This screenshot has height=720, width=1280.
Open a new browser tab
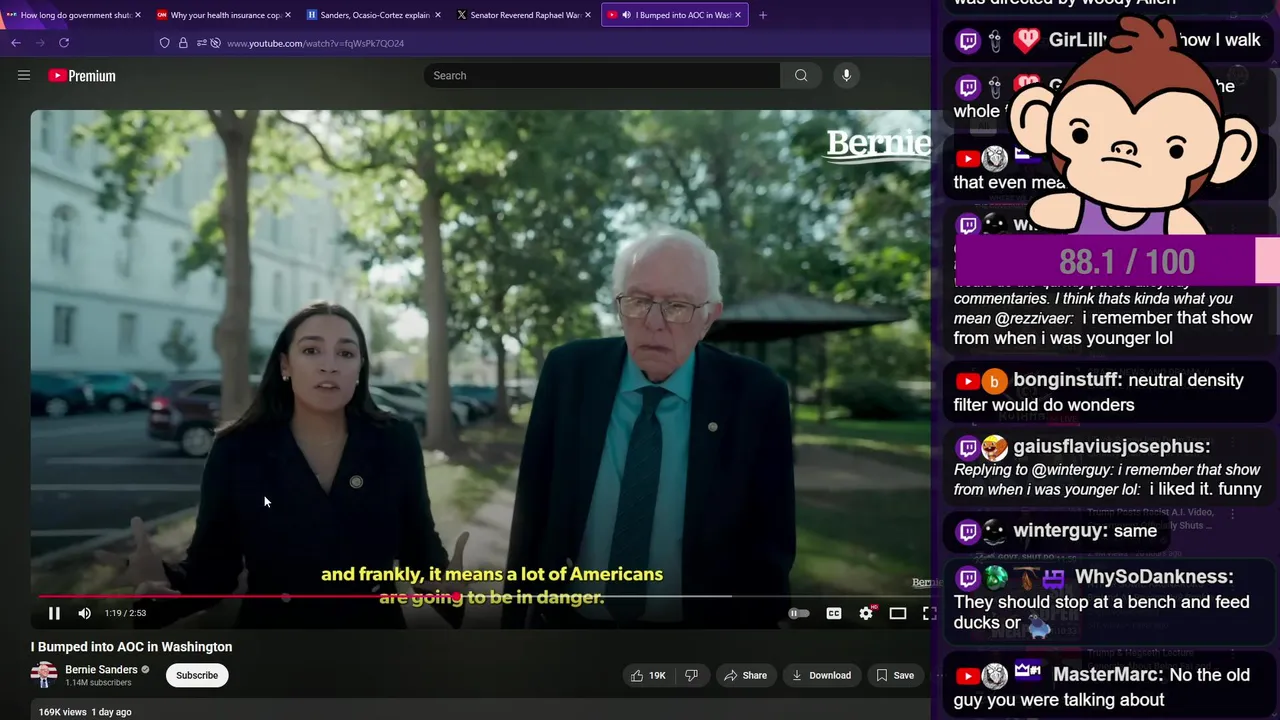[x=763, y=15]
